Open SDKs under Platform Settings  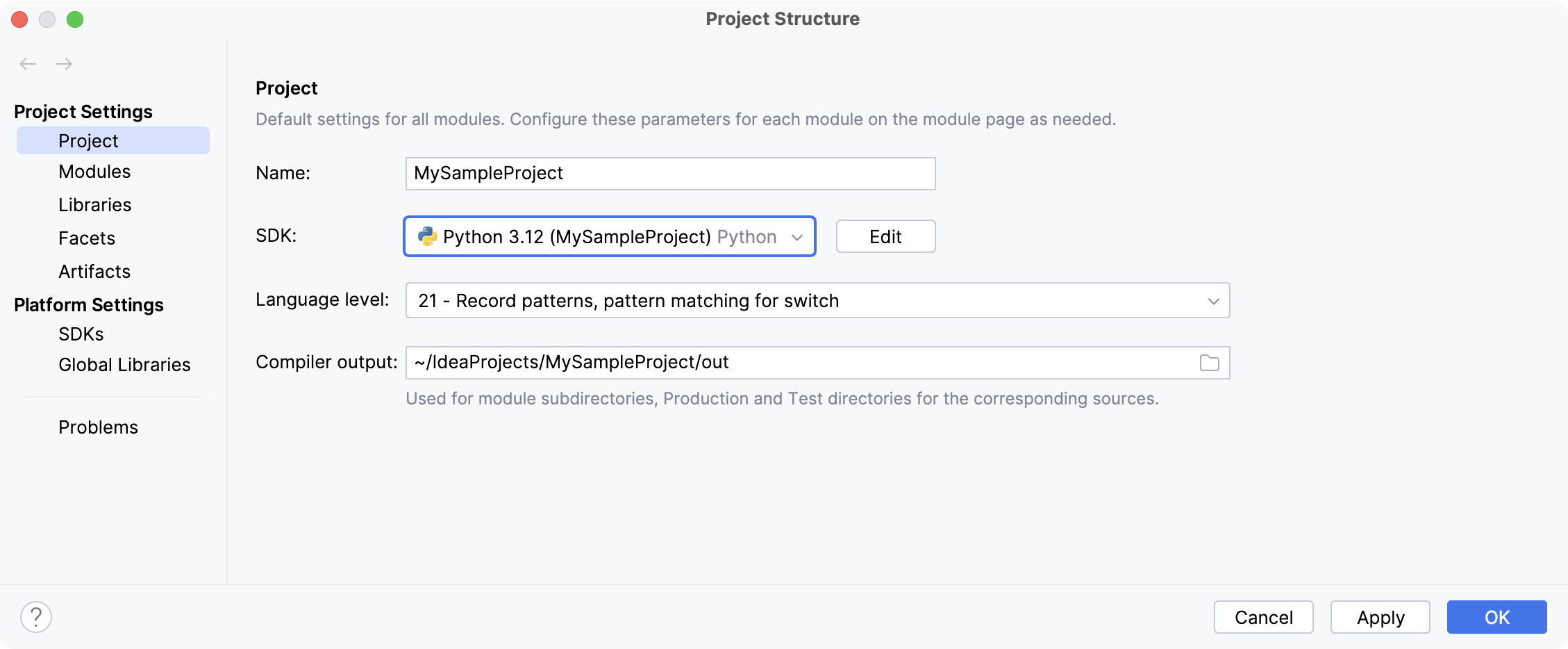coord(81,334)
